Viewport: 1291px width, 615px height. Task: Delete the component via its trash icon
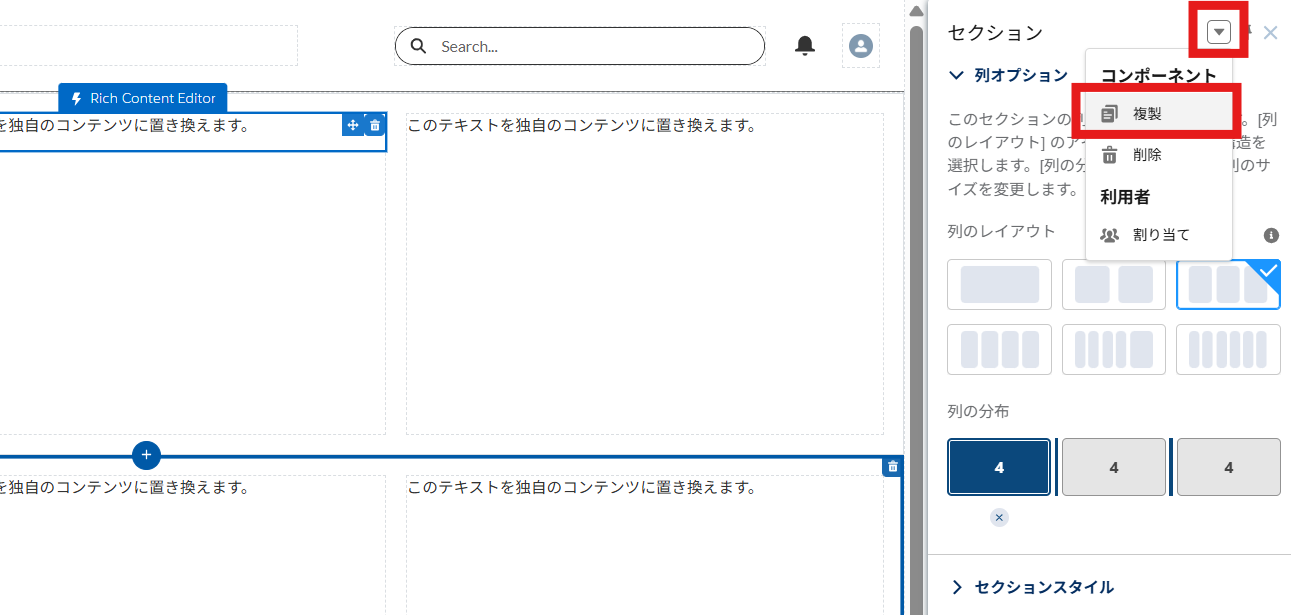(x=374, y=125)
